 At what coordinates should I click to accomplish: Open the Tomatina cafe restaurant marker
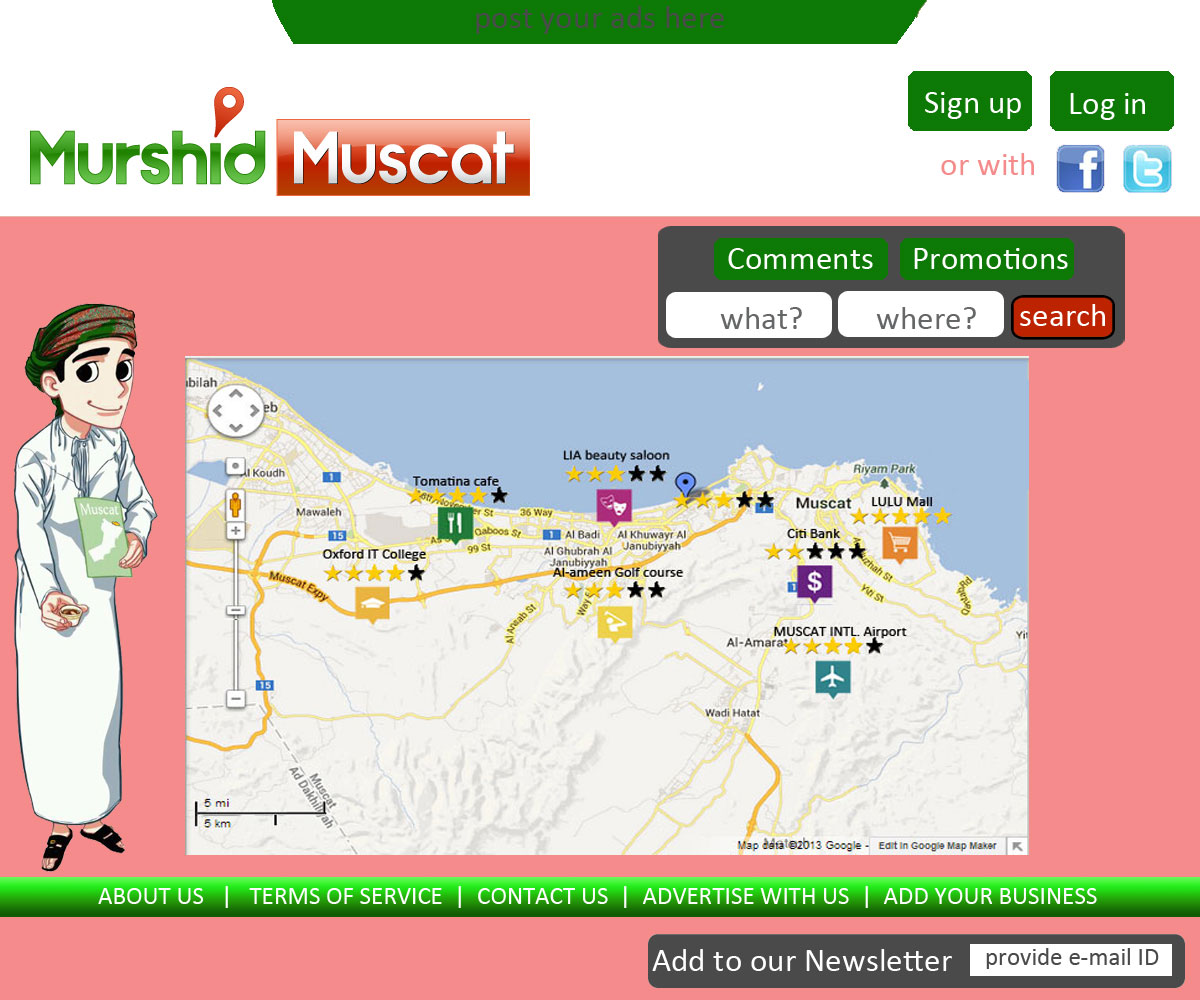coord(455,524)
